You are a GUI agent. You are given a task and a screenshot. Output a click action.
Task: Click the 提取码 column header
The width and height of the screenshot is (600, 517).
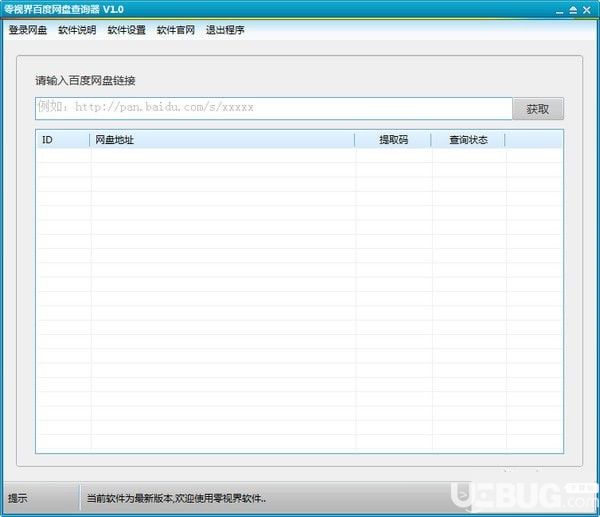pyautogui.click(x=393, y=140)
